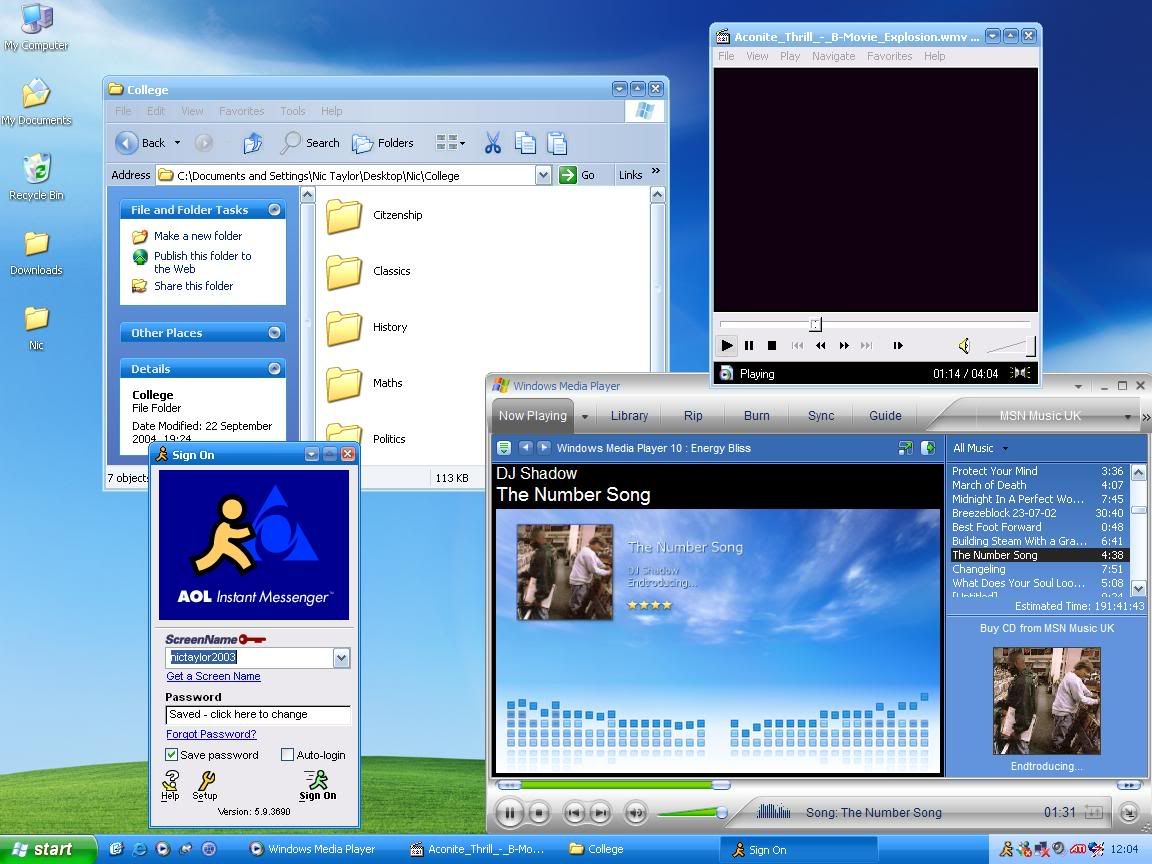Open the Navigate menu in movie player
Viewport: 1152px width, 864px height.
point(833,56)
